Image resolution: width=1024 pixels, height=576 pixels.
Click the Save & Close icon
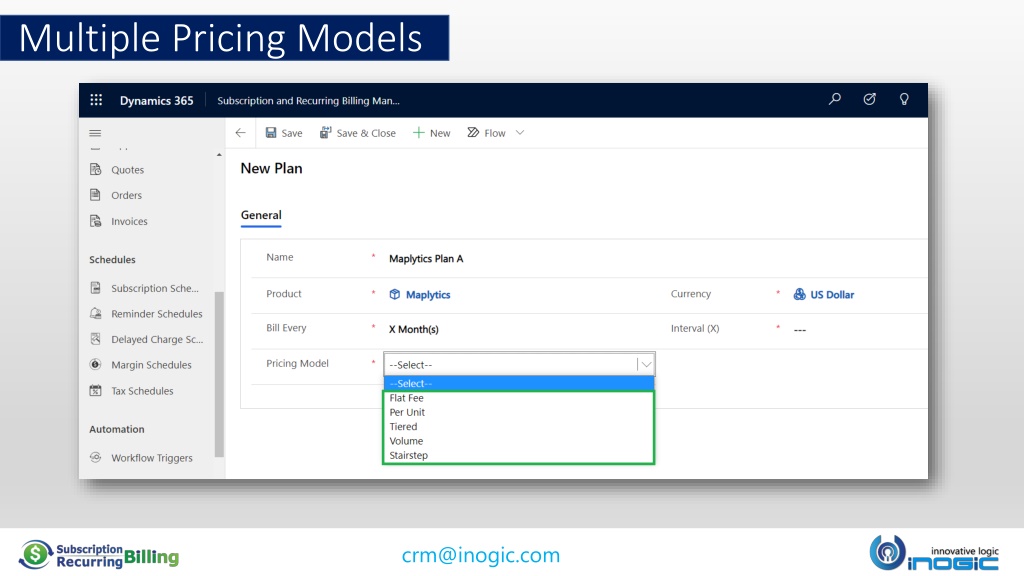(325, 133)
